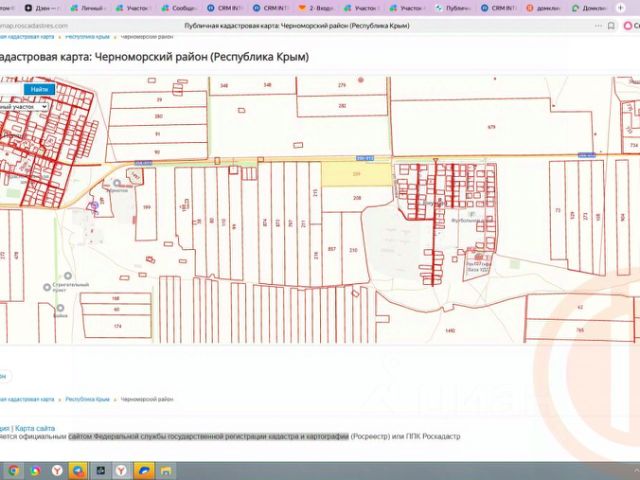Open the dark square app icon in the taskbar

pos(100,471)
